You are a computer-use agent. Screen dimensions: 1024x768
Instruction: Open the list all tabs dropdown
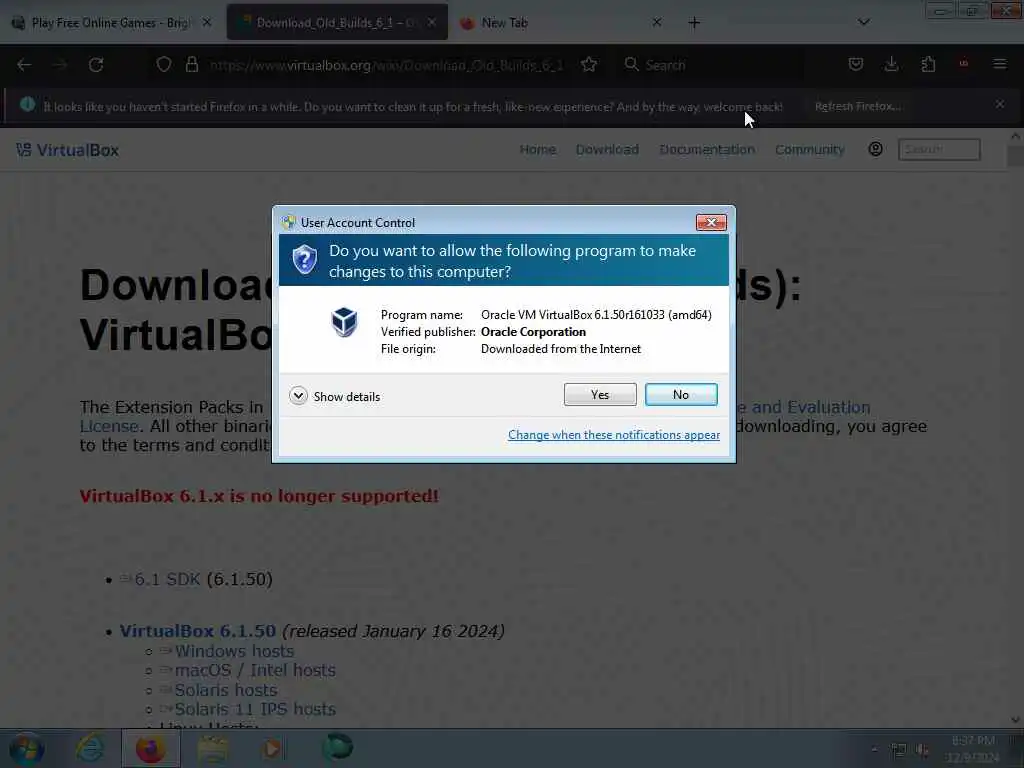click(x=863, y=22)
